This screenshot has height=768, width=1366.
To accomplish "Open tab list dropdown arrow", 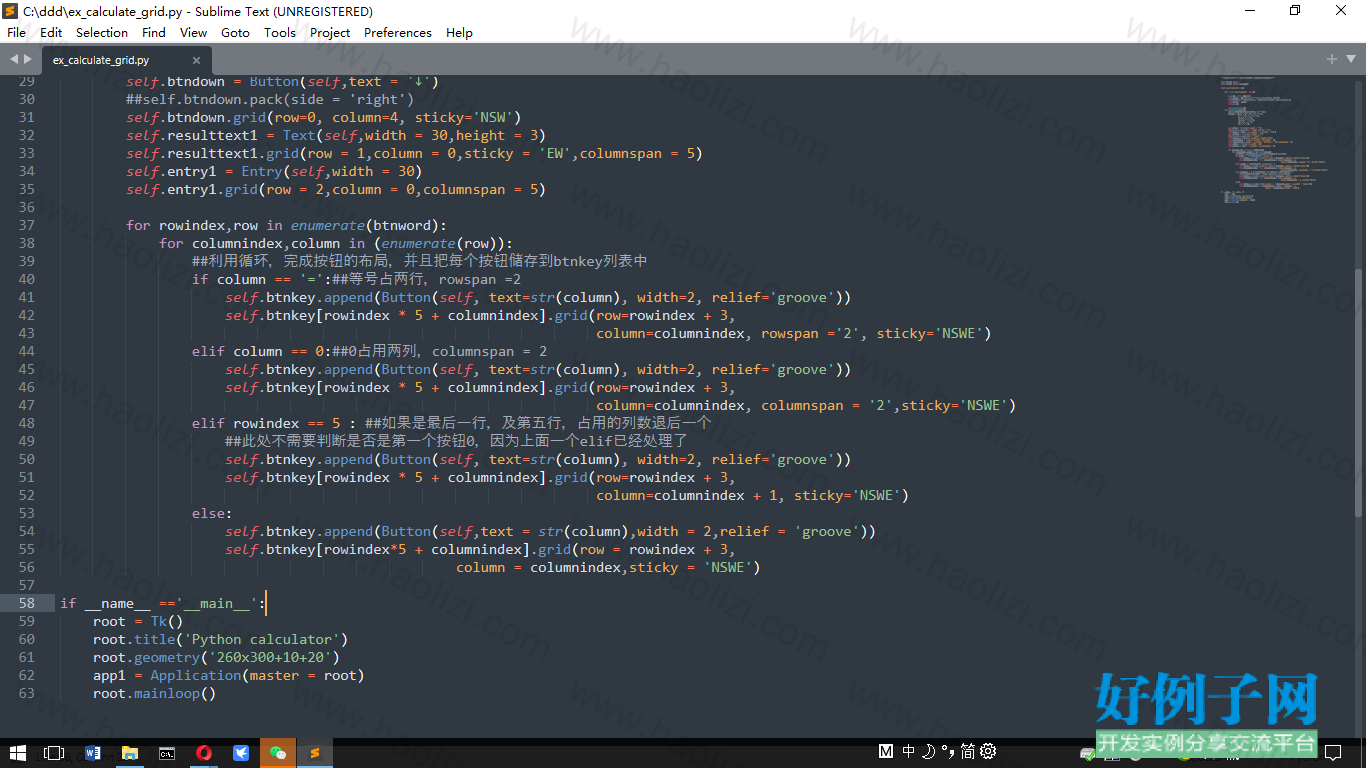I will (x=1349, y=59).
